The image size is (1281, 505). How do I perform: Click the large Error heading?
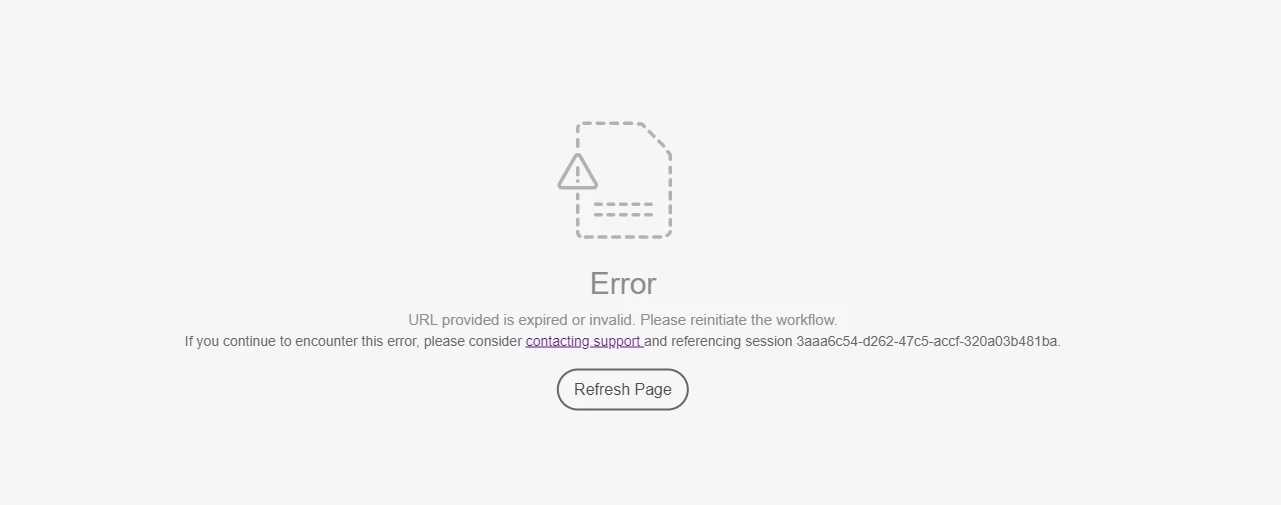[623, 283]
